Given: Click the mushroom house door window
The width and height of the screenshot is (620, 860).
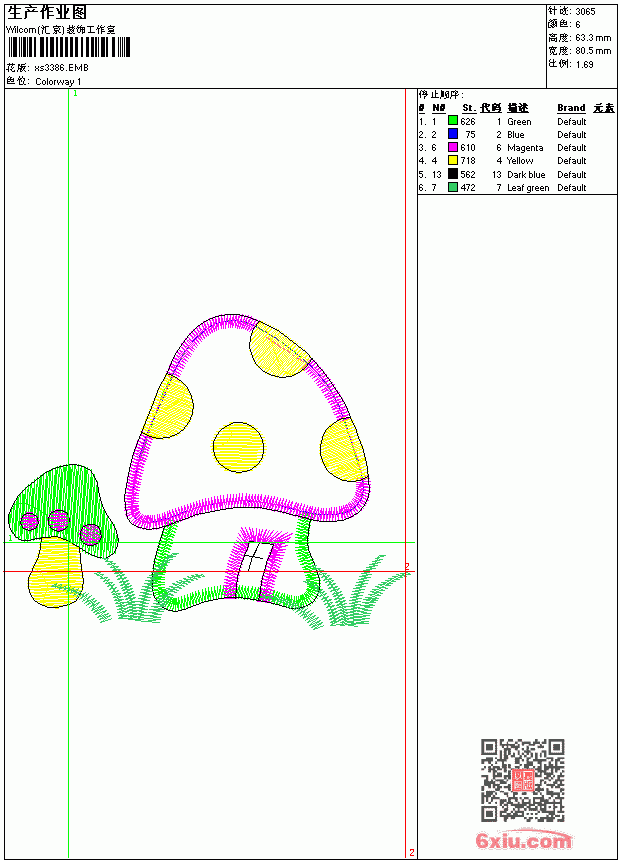Looking at the screenshot, I should pos(254,558).
